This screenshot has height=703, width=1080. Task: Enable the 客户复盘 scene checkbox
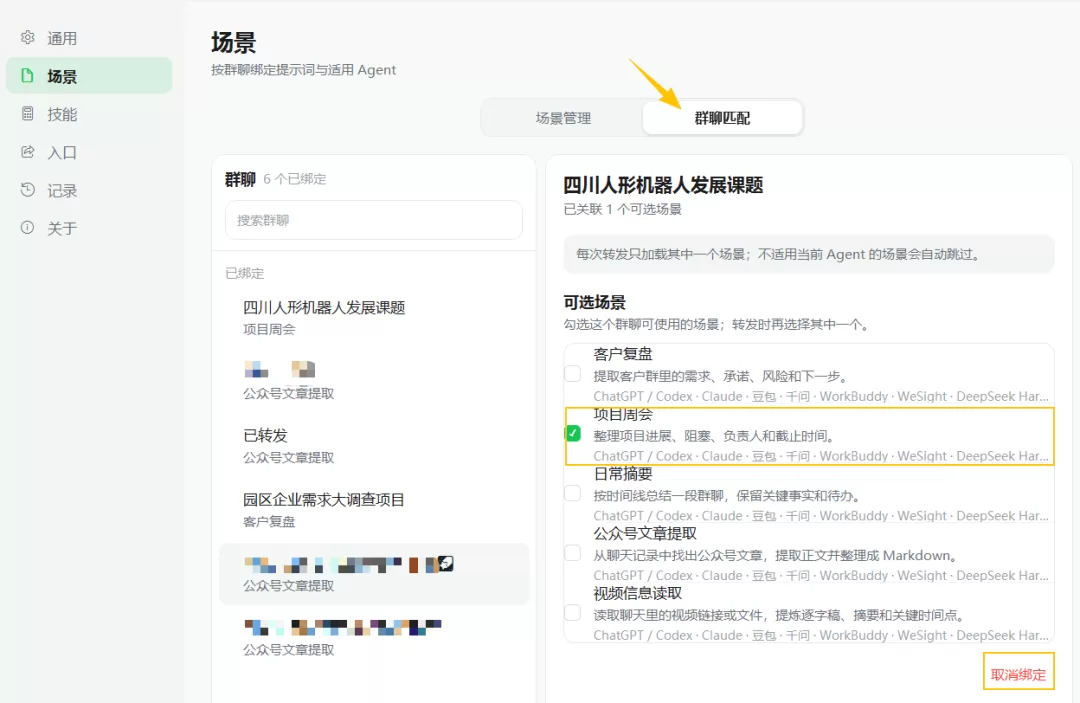[572, 374]
